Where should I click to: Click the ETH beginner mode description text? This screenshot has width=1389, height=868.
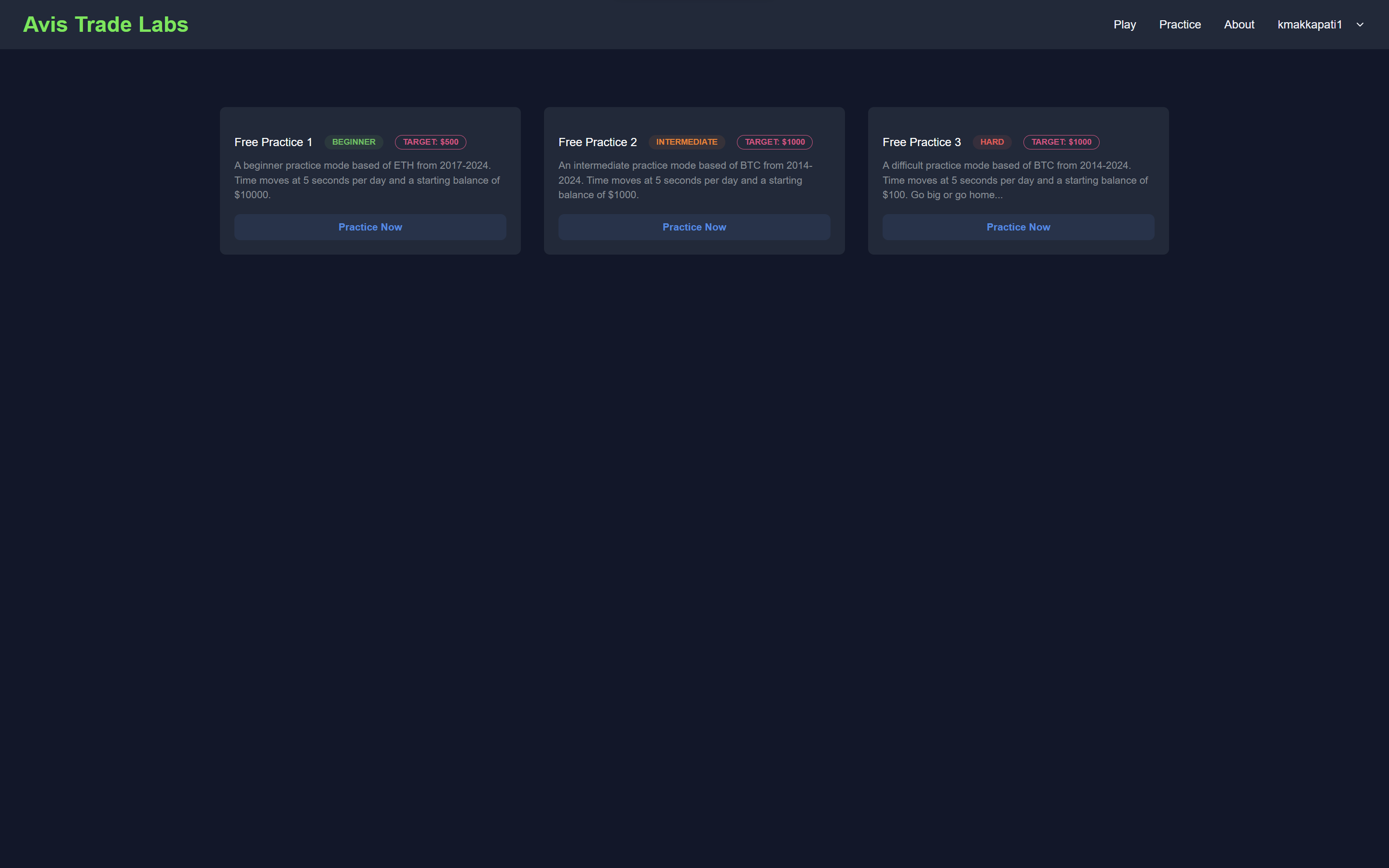(x=367, y=180)
